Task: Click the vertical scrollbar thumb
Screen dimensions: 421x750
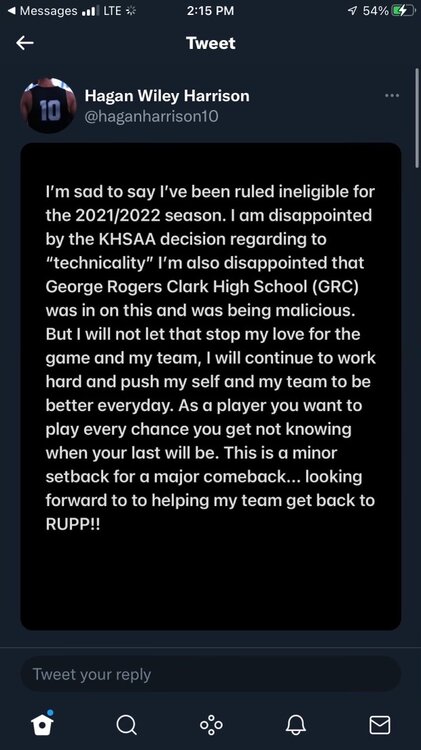Action: pyautogui.click(x=417, y=117)
